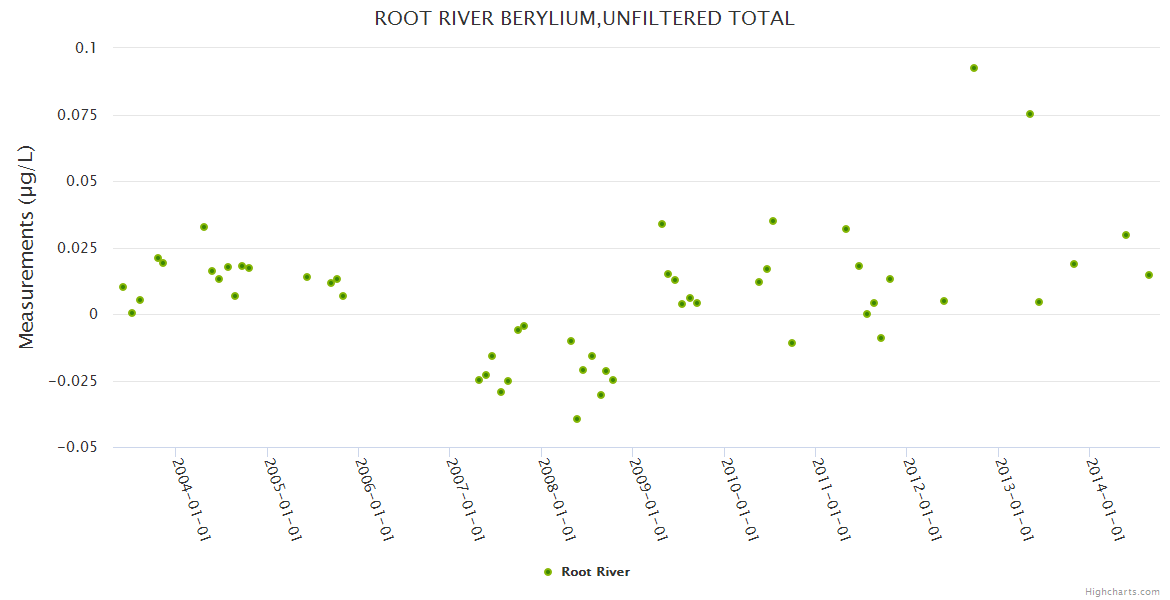Select the lowest data point near −0.04
This screenshot has width=1170, height=600.
pyautogui.click(x=577, y=419)
